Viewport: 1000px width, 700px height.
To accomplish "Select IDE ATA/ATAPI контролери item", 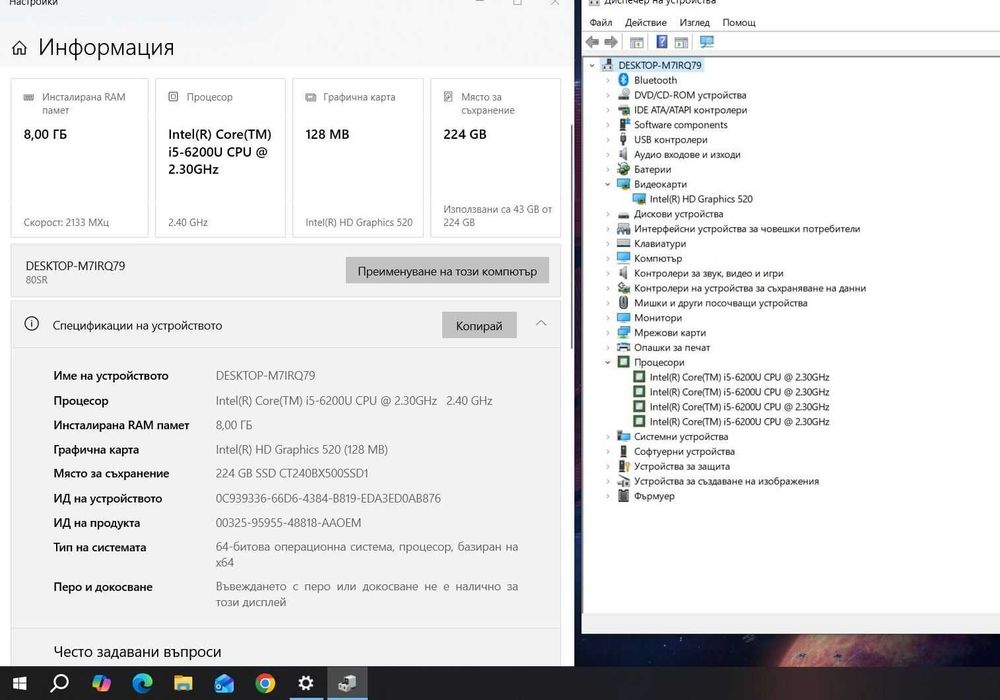I will (x=690, y=110).
